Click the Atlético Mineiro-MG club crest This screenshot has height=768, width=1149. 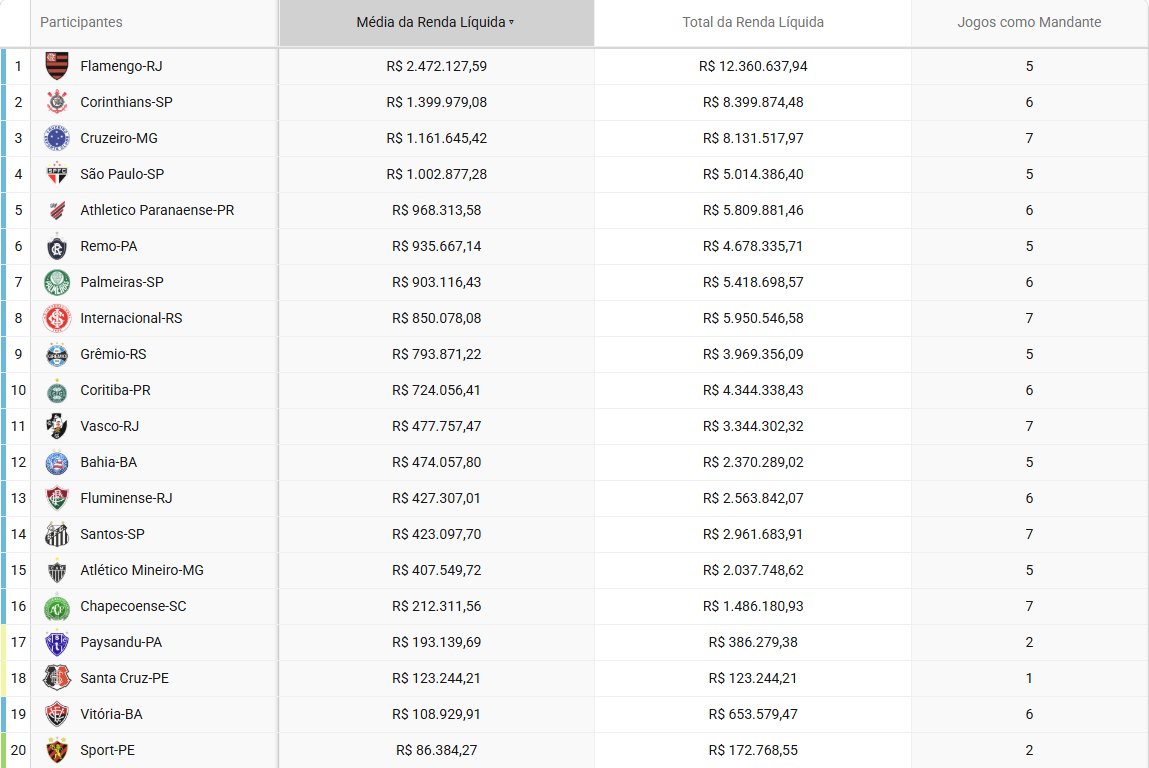56,570
